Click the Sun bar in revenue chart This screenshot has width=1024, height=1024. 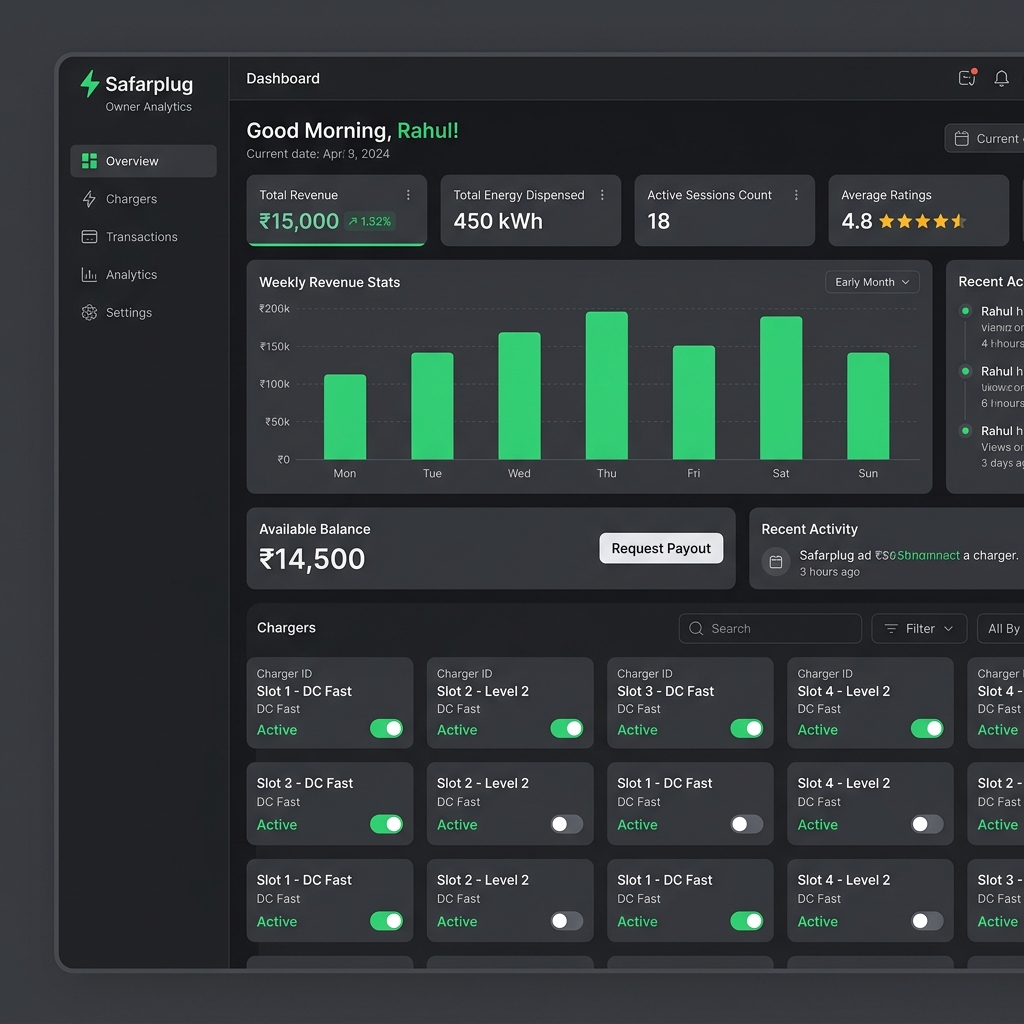(x=868, y=406)
